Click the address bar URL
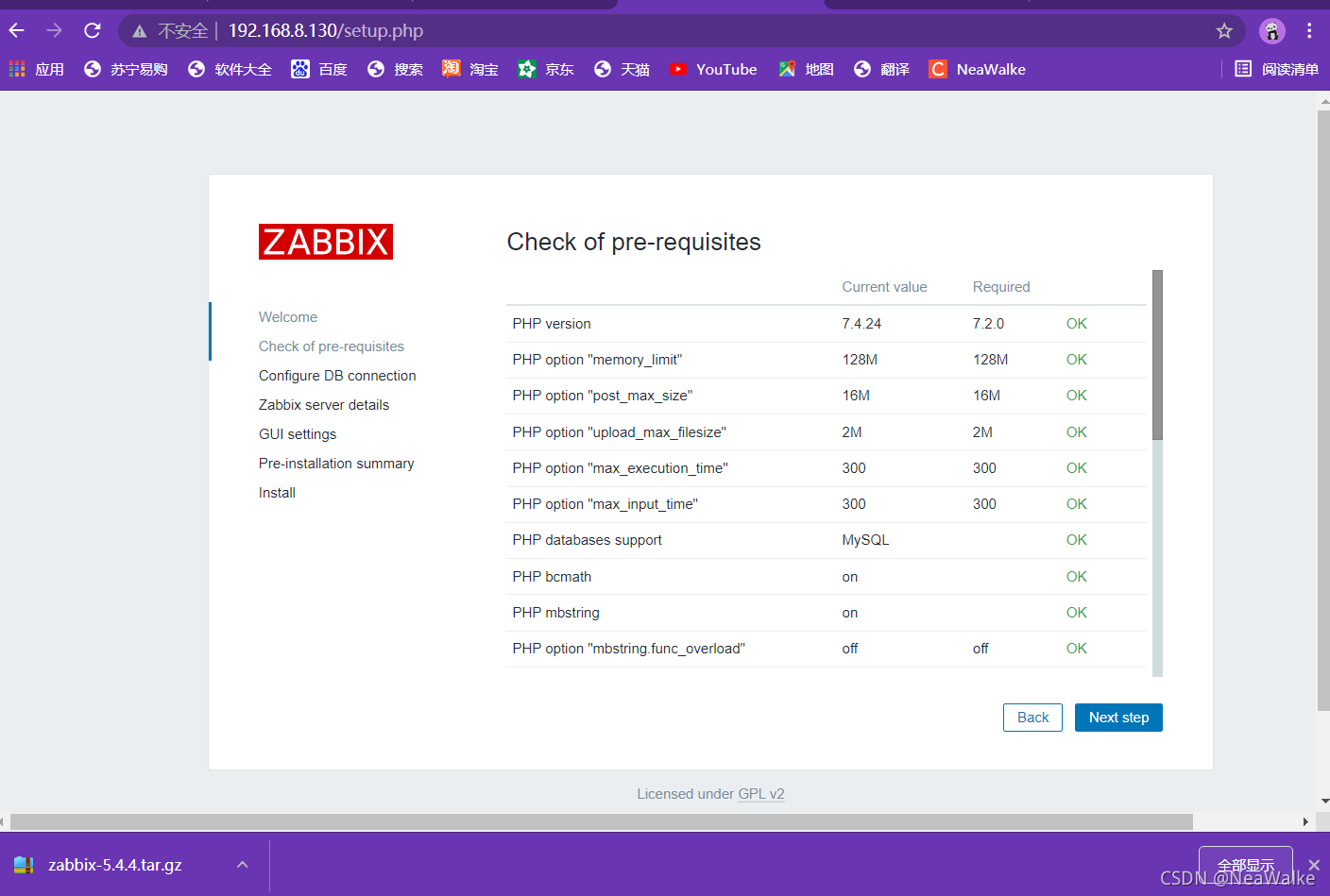Viewport: 1330px width, 896px height. tap(326, 31)
